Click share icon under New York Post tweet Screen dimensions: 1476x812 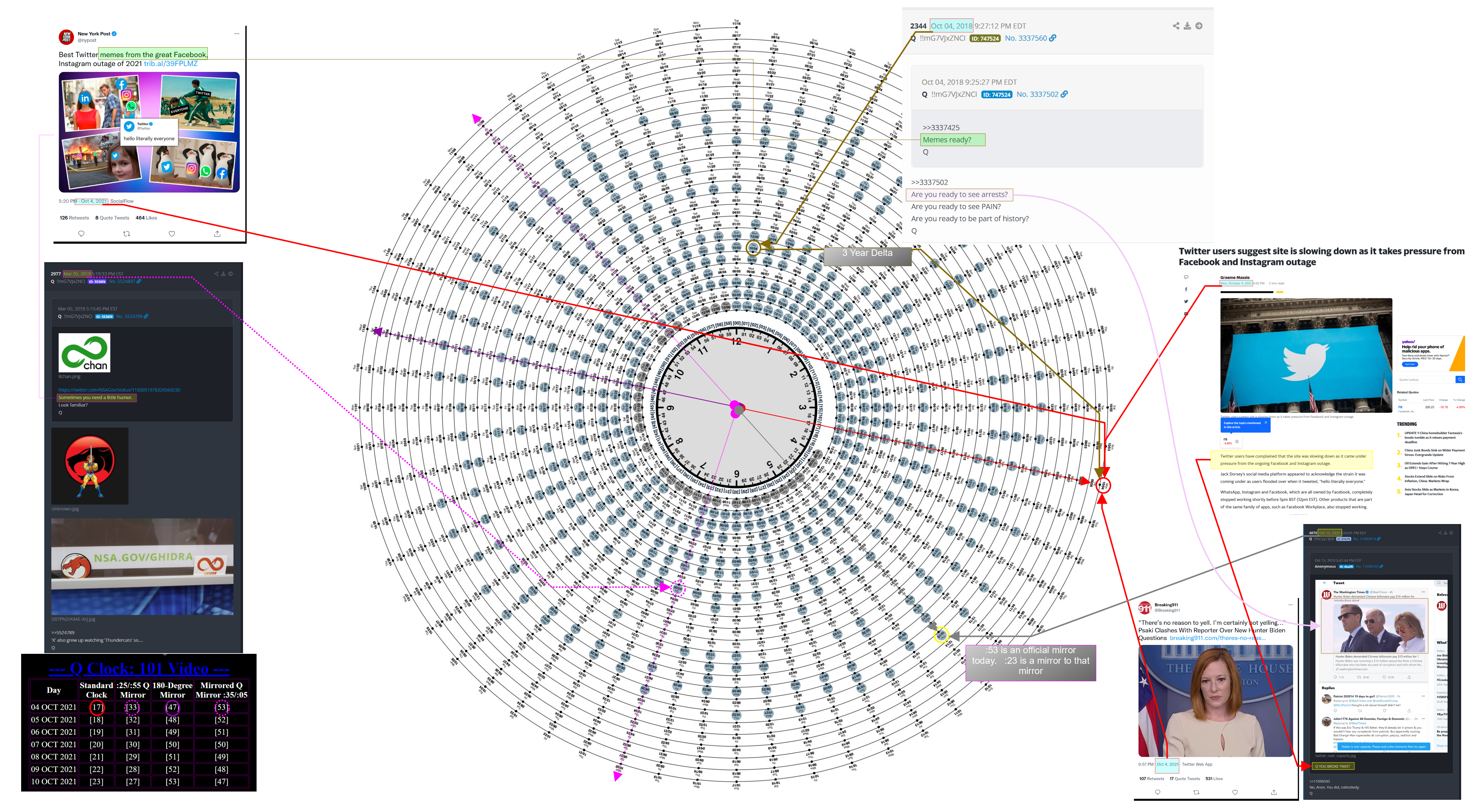(217, 234)
